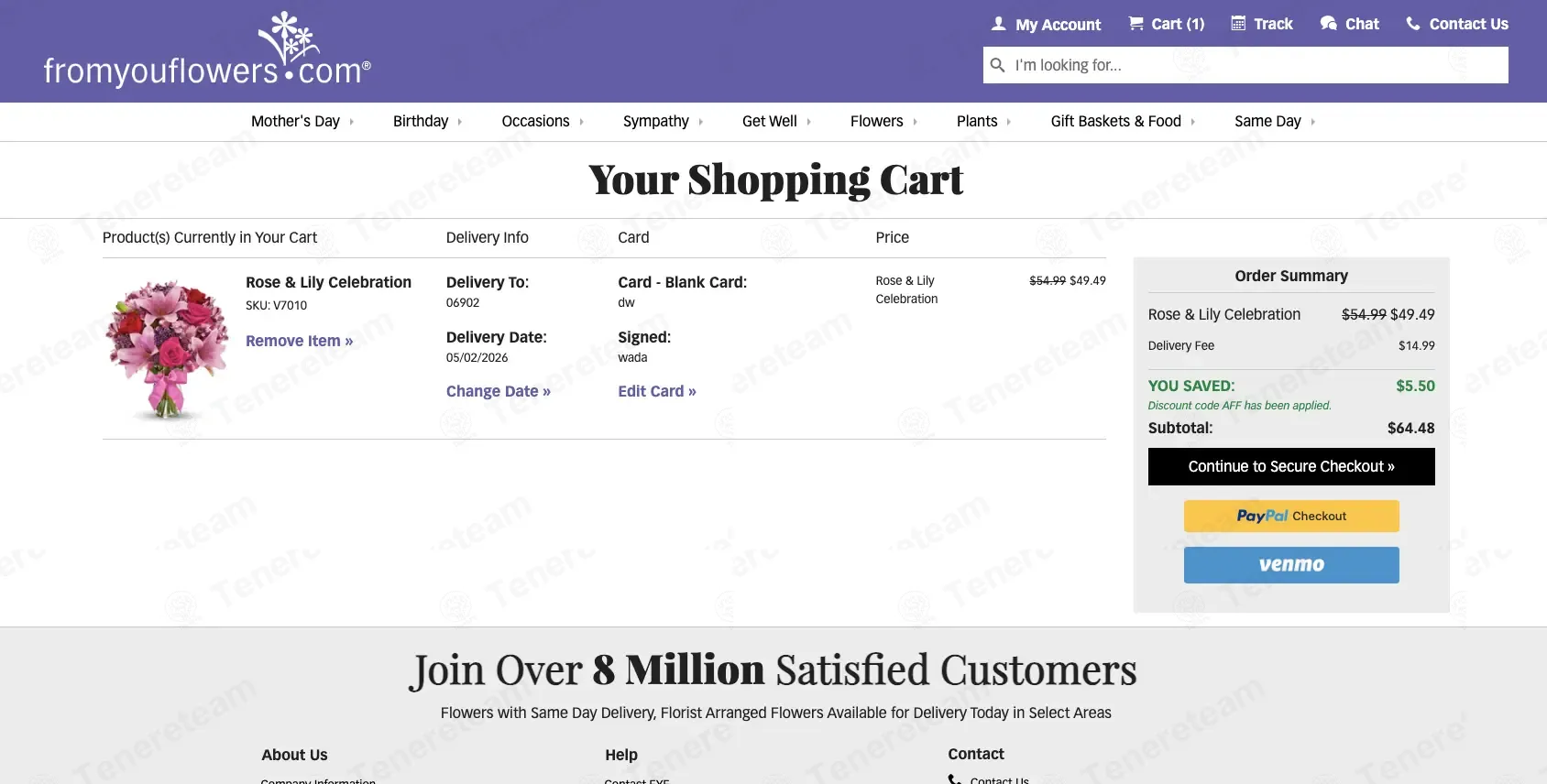The image size is (1547, 784).
Task: Click the discount code AFF applied note
Action: (1240, 406)
